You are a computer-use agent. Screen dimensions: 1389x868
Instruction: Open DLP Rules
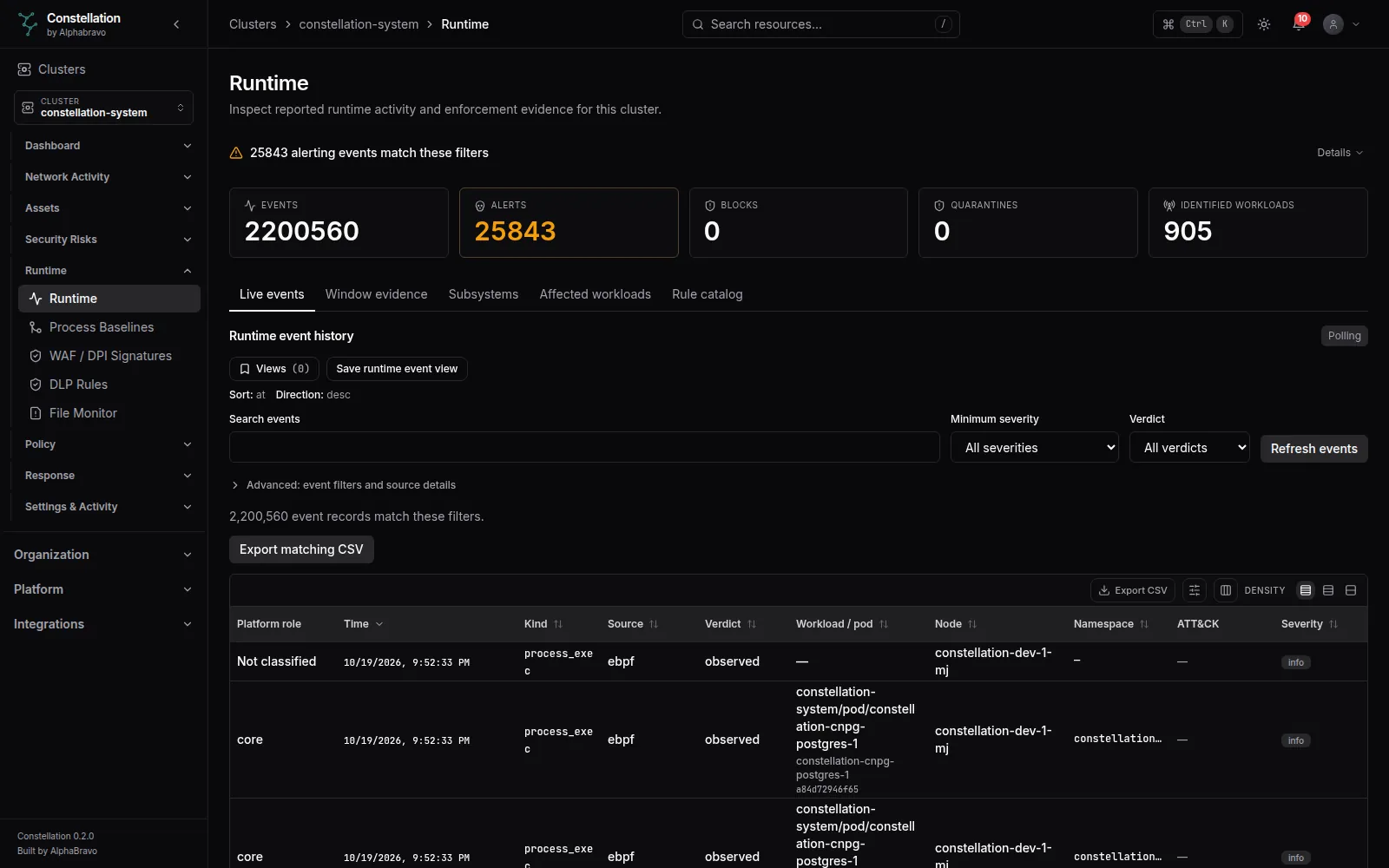point(109,385)
